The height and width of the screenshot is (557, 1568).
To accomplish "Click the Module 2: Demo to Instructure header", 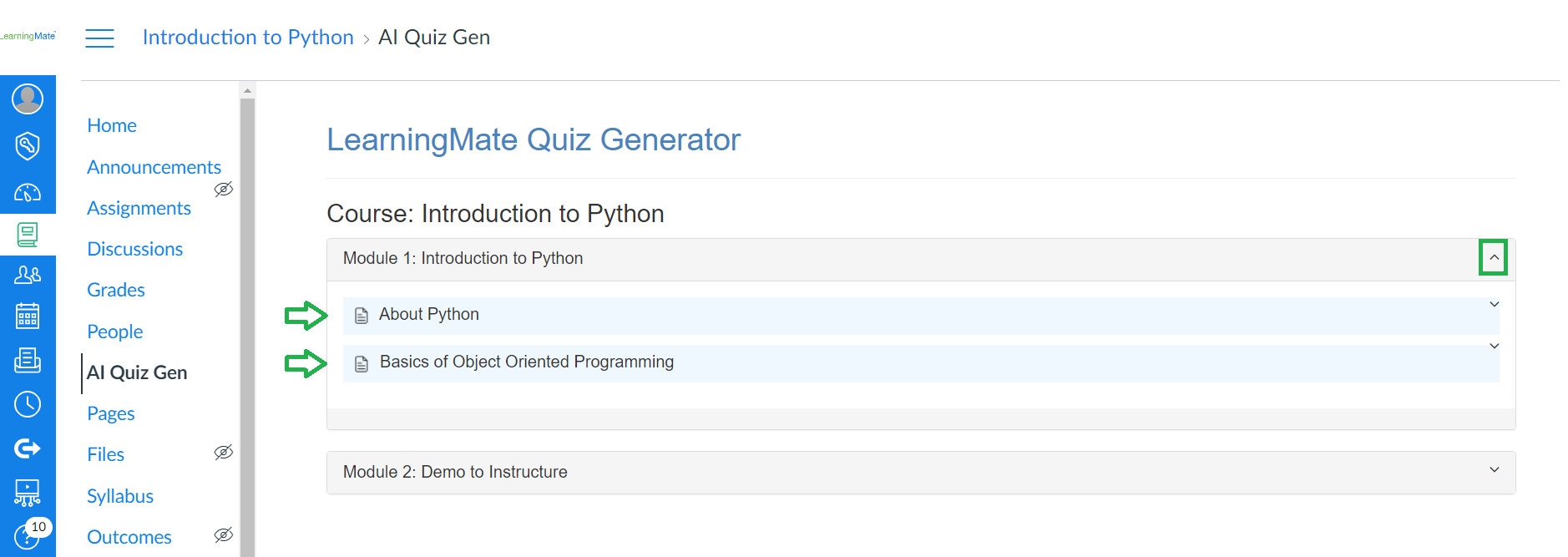I will coord(921,473).
